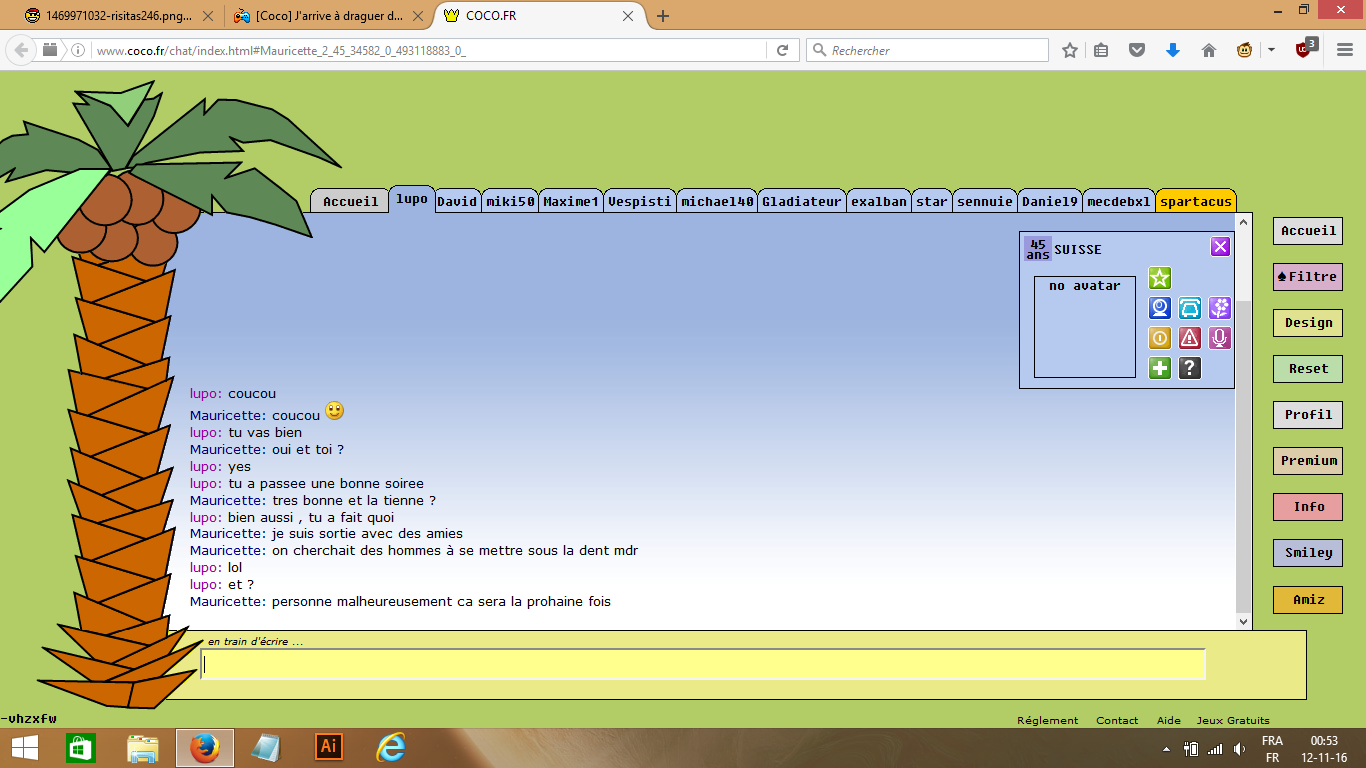The image size is (1366, 768).
Task: Open the highlighted spartacus chat tab
Action: point(1196,201)
